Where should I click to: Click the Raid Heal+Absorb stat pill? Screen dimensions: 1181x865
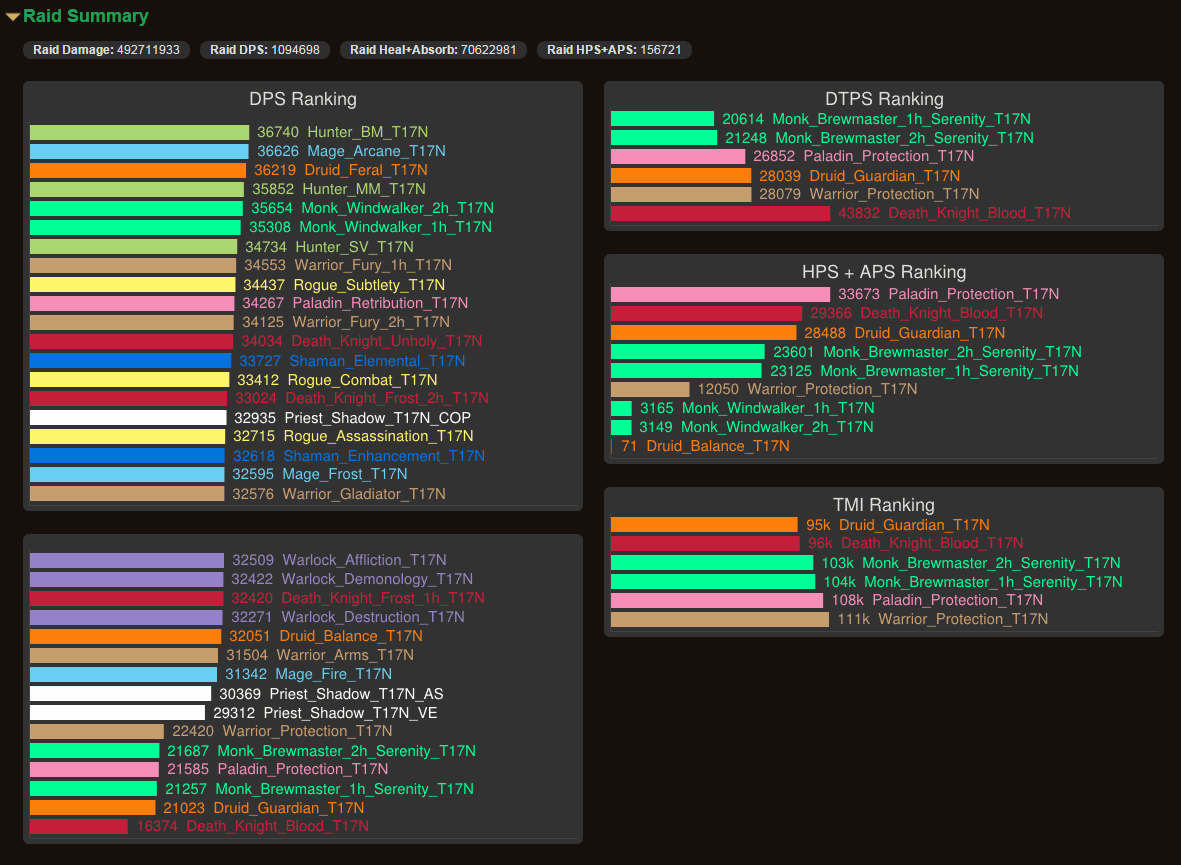433,50
